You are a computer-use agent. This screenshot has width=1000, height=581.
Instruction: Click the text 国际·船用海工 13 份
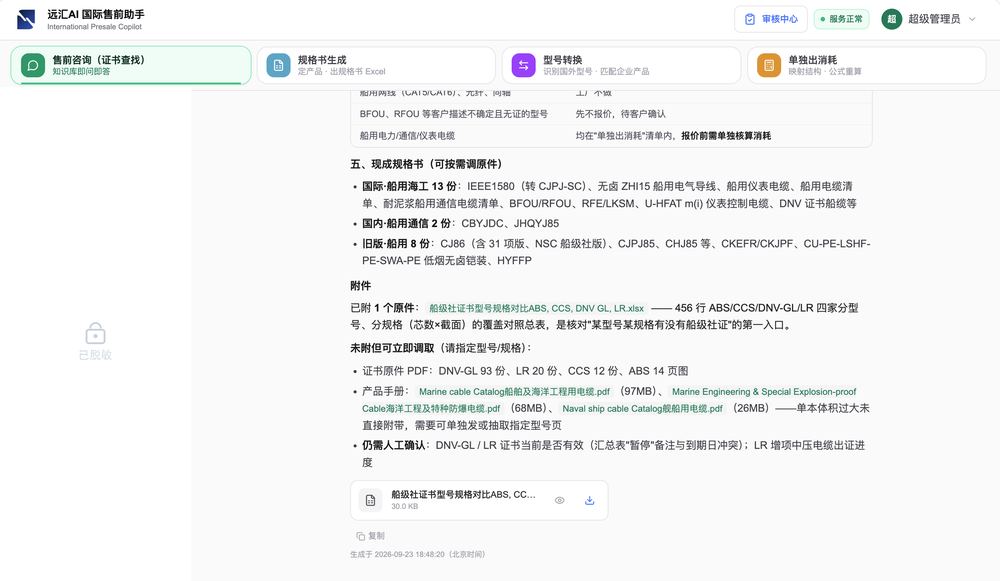pyautogui.click(x=409, y=186)
